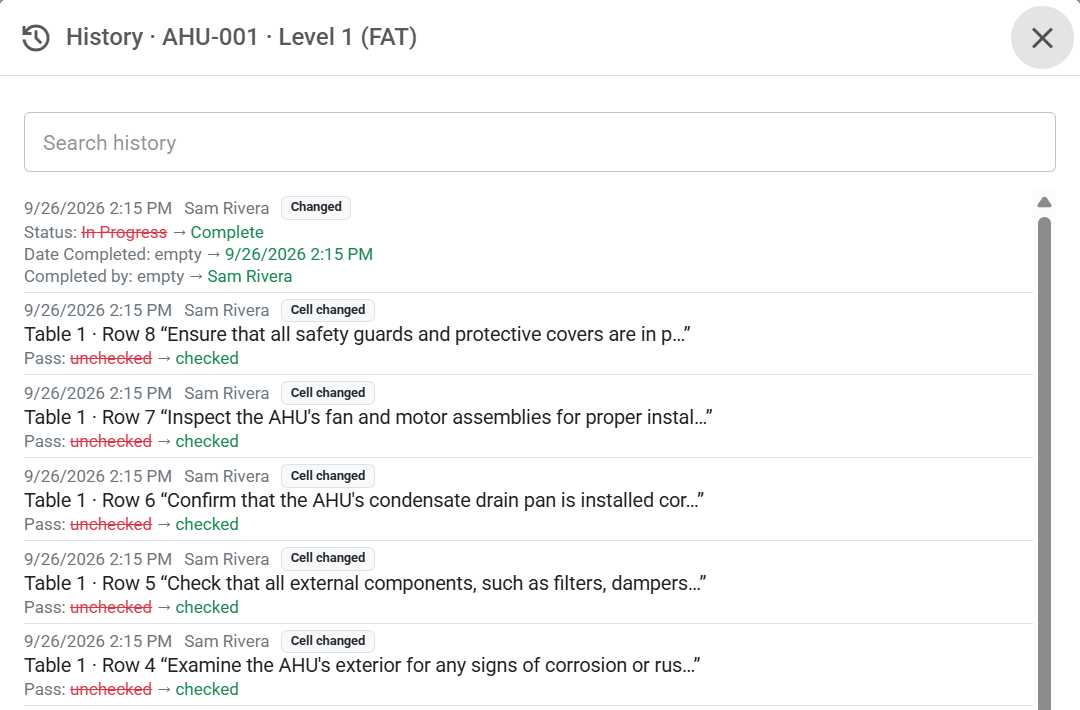
Task: Click the Pass unchecked → checked line for Row 8
Action: (x=132, y=358)
